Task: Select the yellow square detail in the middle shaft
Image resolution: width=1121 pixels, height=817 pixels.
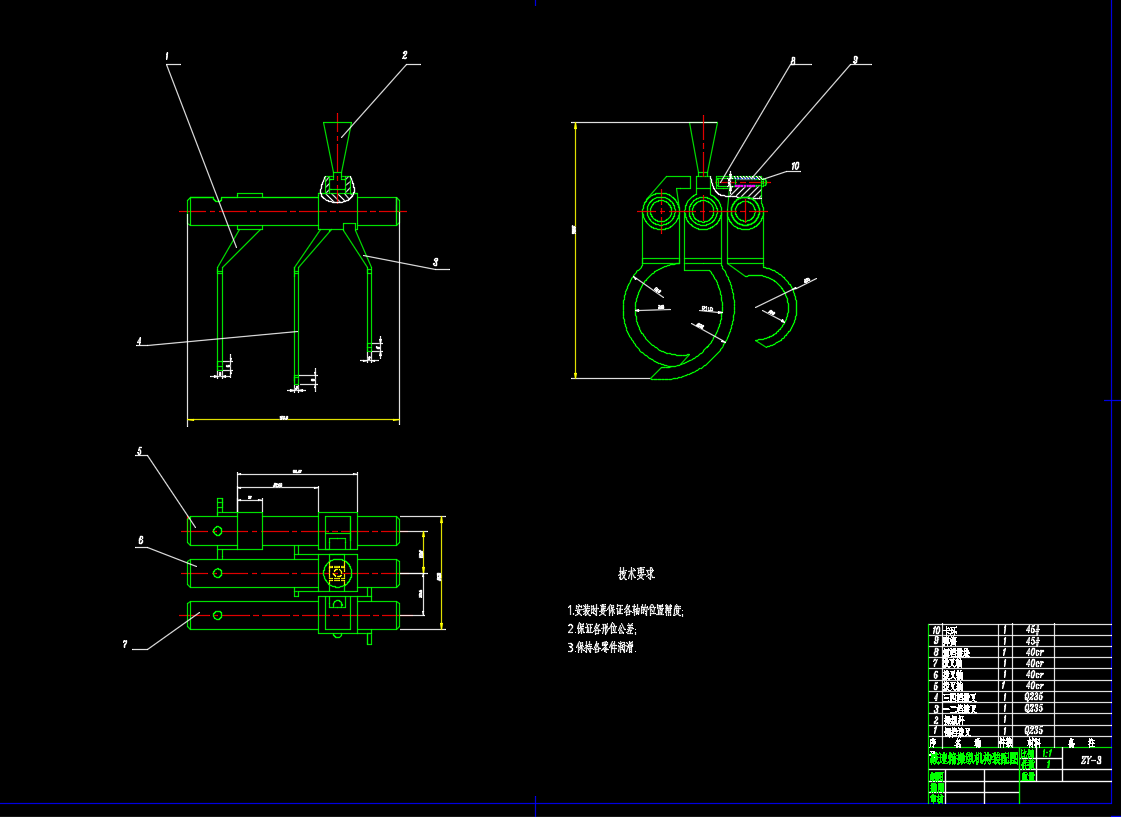Action: 336,572
